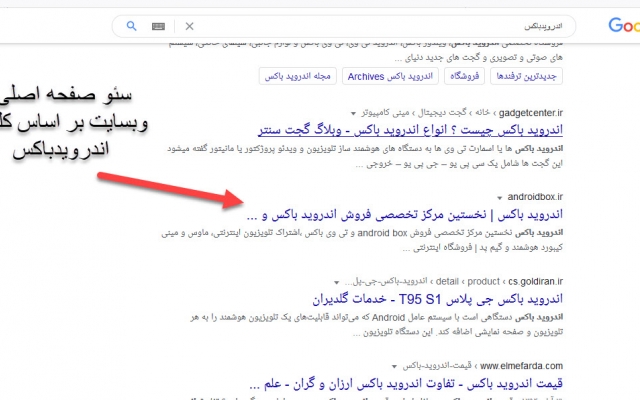Open the gadgetcenter.ir result title link
Viewport: 640px width, 400px height.
pyautogui.click(x=410, y=130)
